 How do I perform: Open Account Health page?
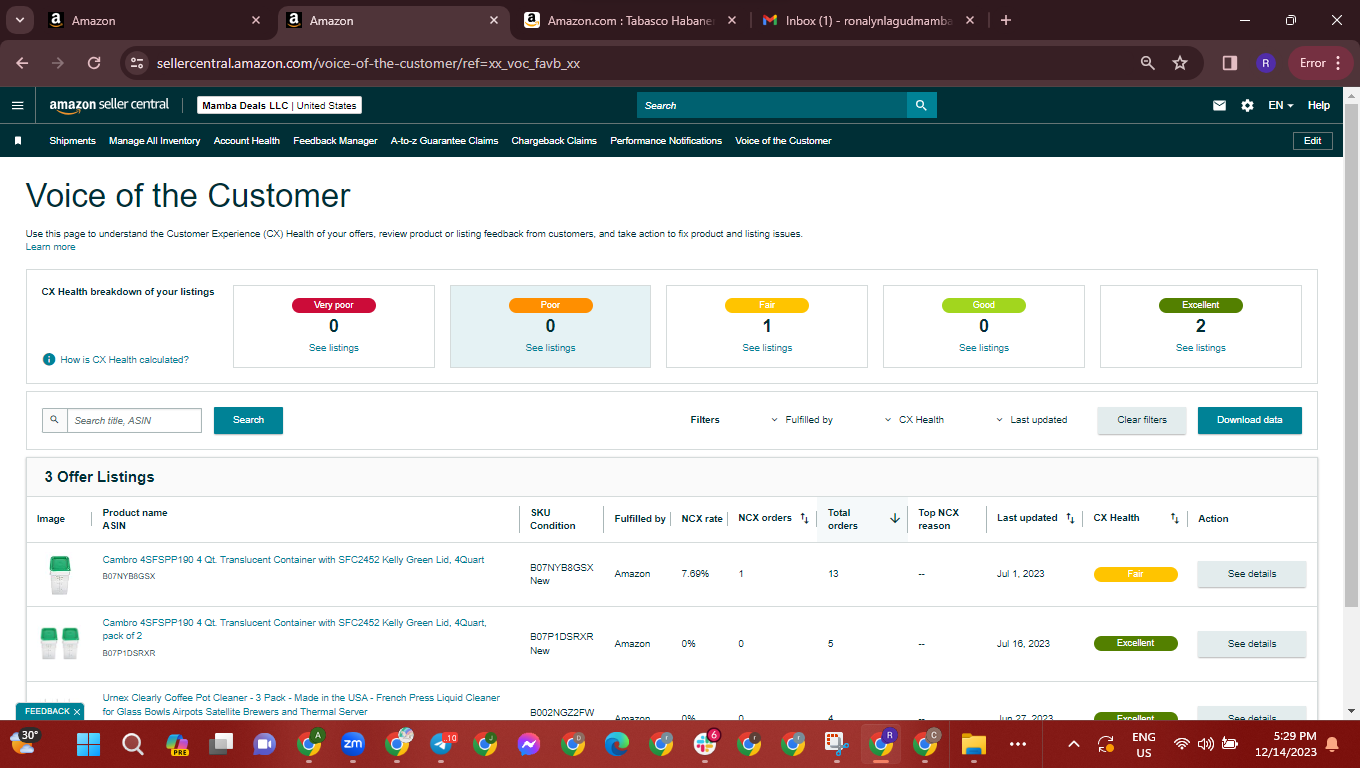(247, 141)
